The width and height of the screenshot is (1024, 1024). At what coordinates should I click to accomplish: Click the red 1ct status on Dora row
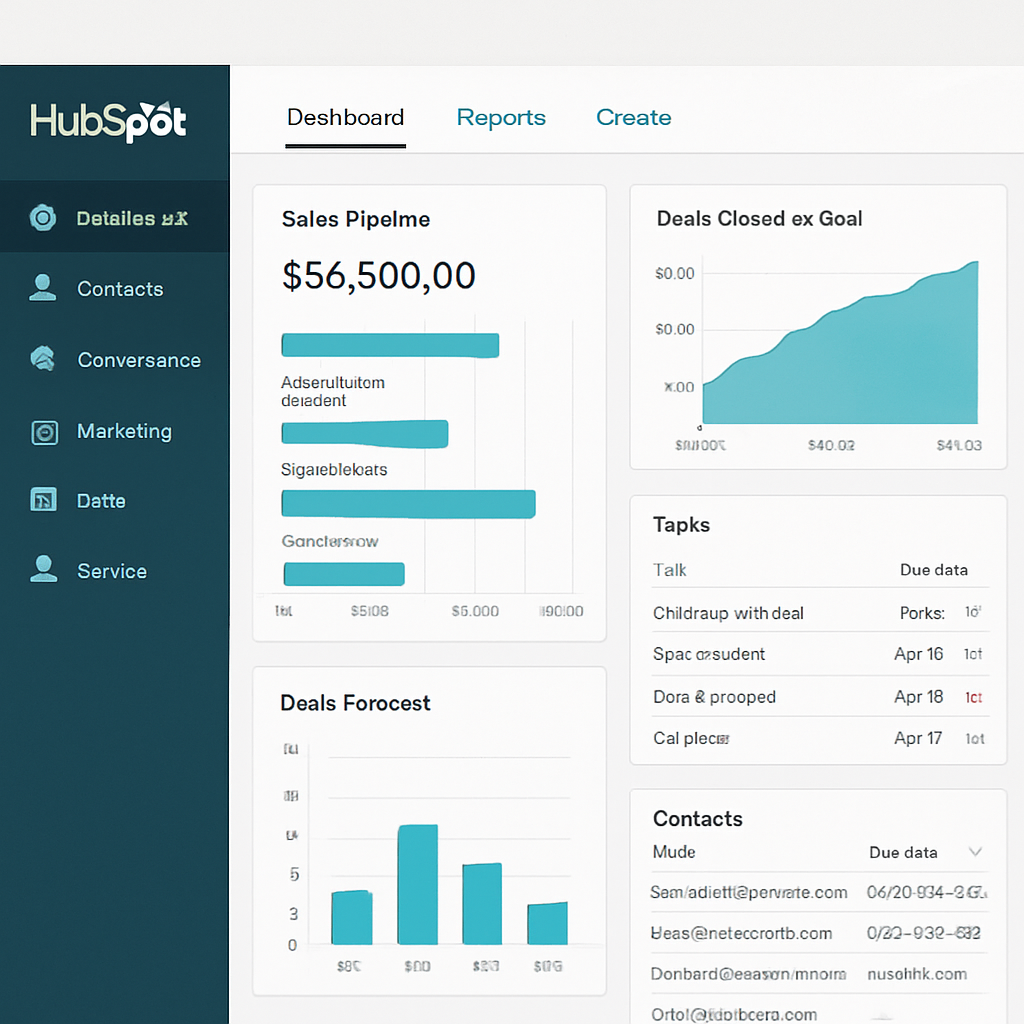[974, 697]
